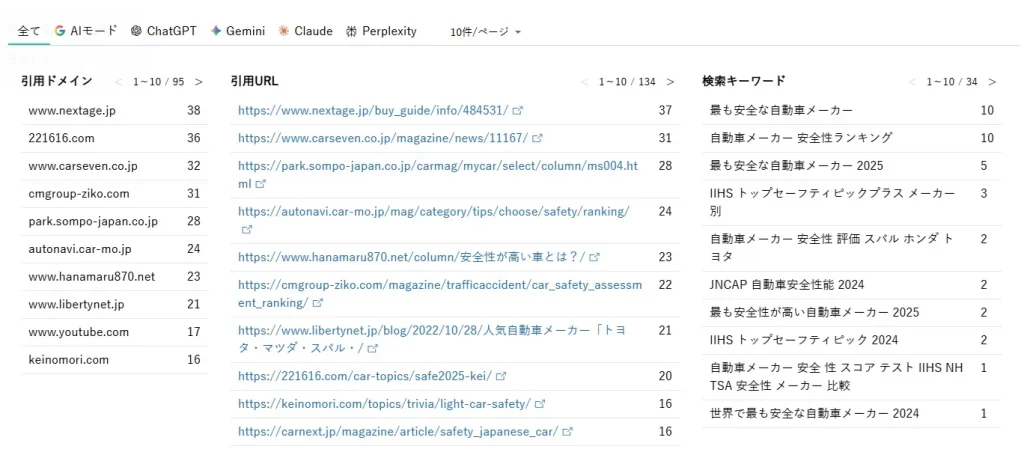This screenshot has width=1024, height=473.
Task: Open the autonavi.car-mo.jp safety ranking link
Action: point(434,212)
